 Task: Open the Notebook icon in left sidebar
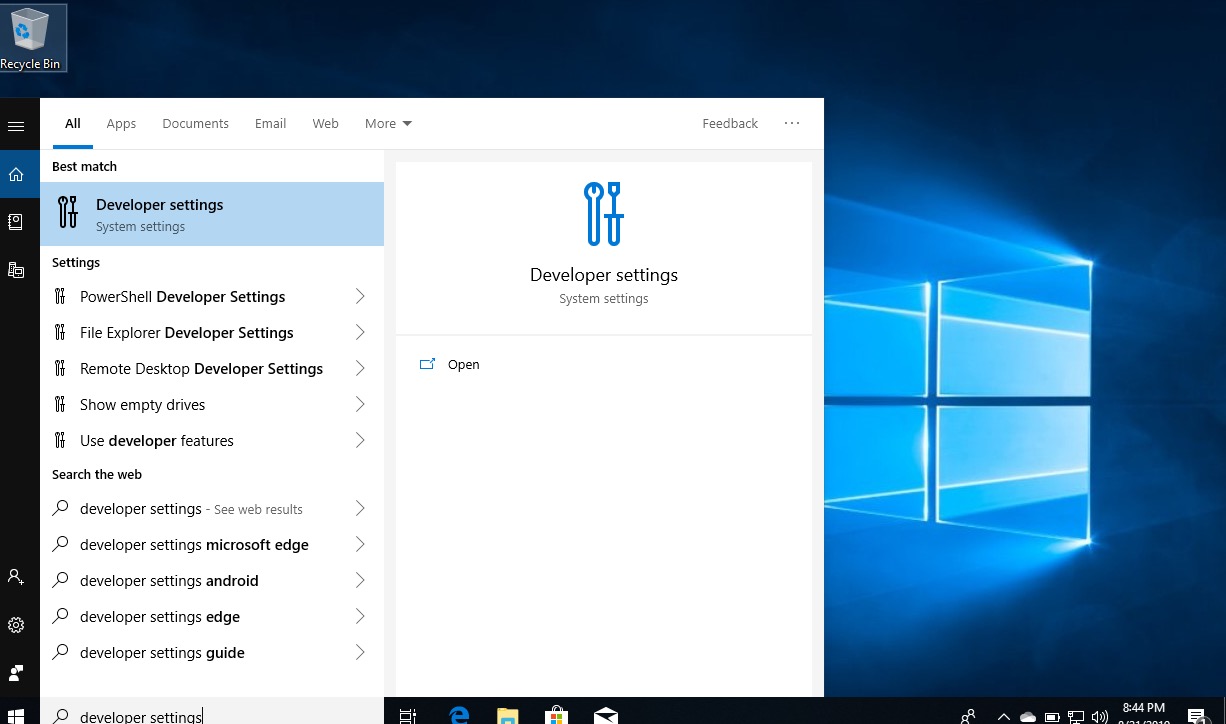coord(16,222)
